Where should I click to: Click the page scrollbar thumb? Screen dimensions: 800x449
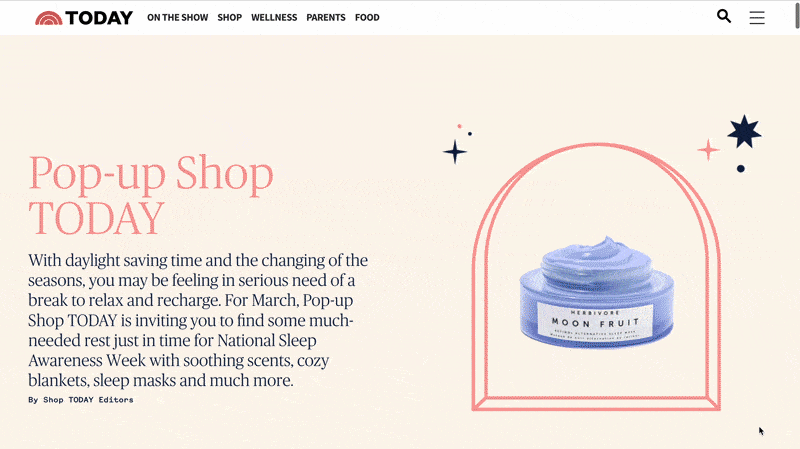(797, 15)
